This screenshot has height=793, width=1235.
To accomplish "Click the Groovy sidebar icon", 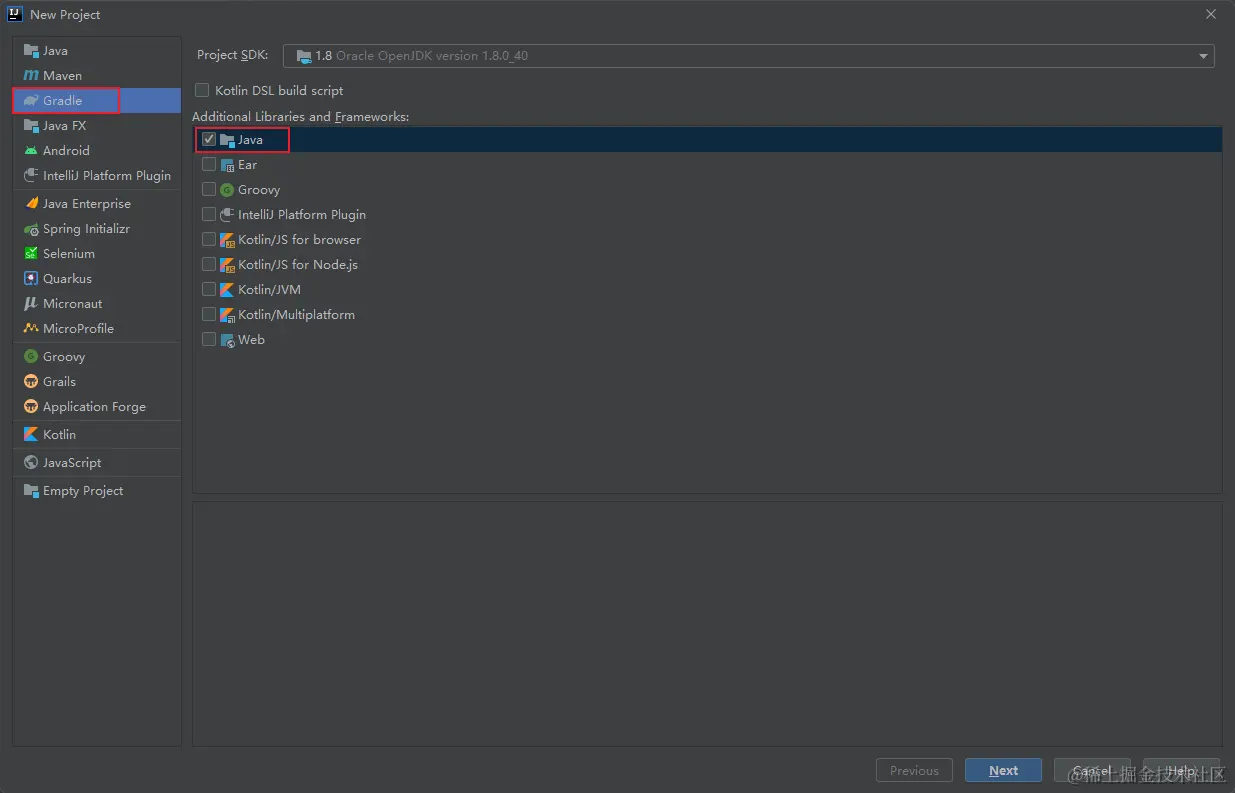I will 31,357.
